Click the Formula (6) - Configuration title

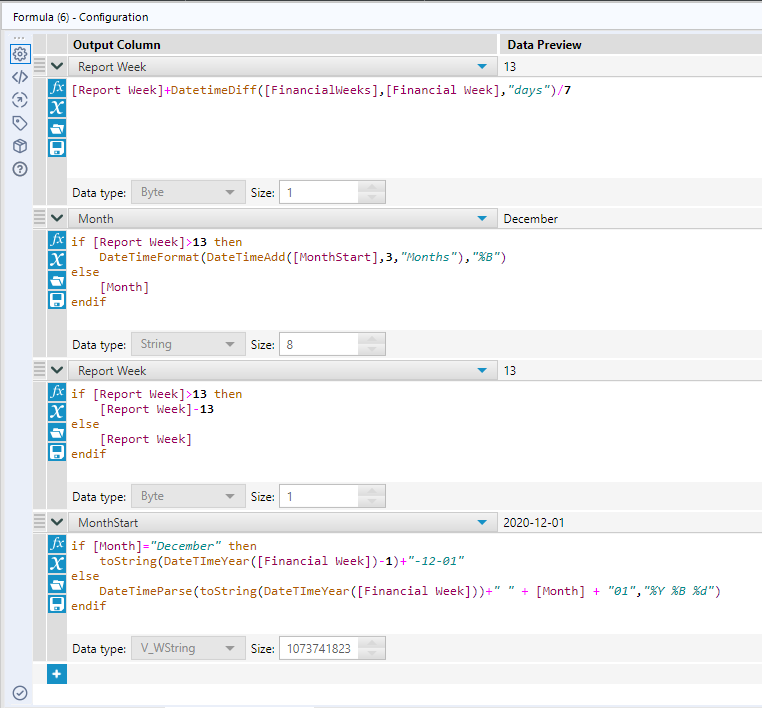click(x=81, y=17)
